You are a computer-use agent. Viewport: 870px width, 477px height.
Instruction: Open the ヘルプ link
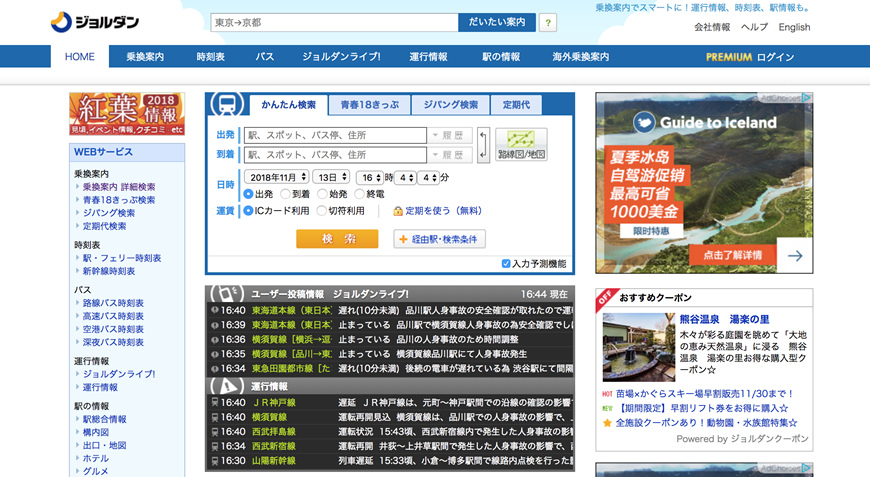pos(755,27)
